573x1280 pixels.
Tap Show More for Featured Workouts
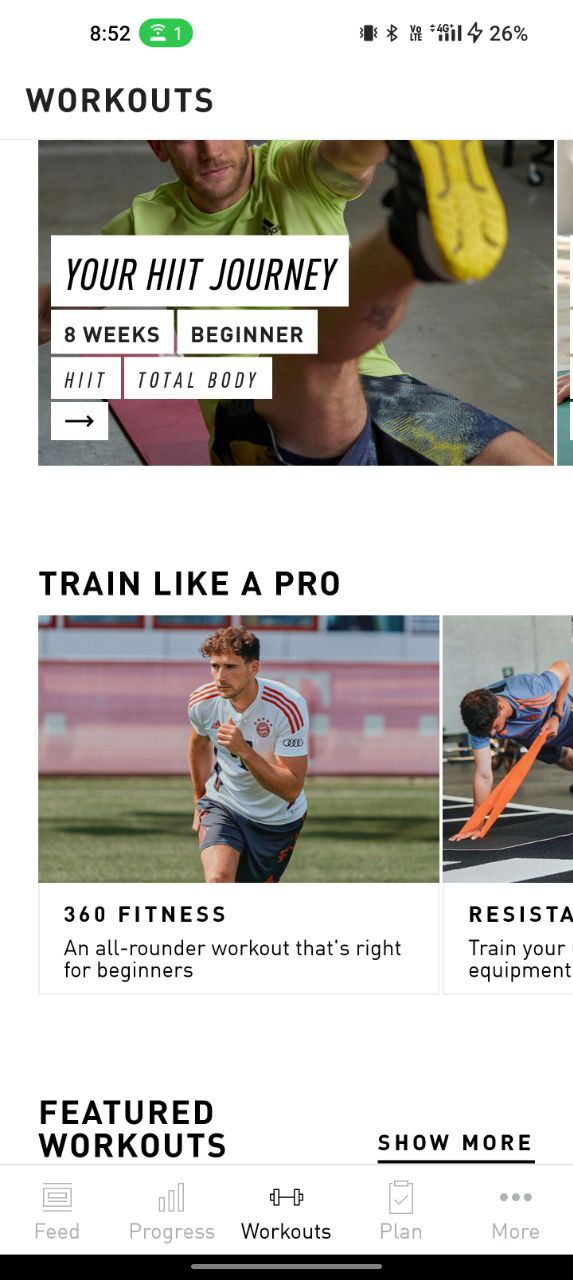(455, 1143)
